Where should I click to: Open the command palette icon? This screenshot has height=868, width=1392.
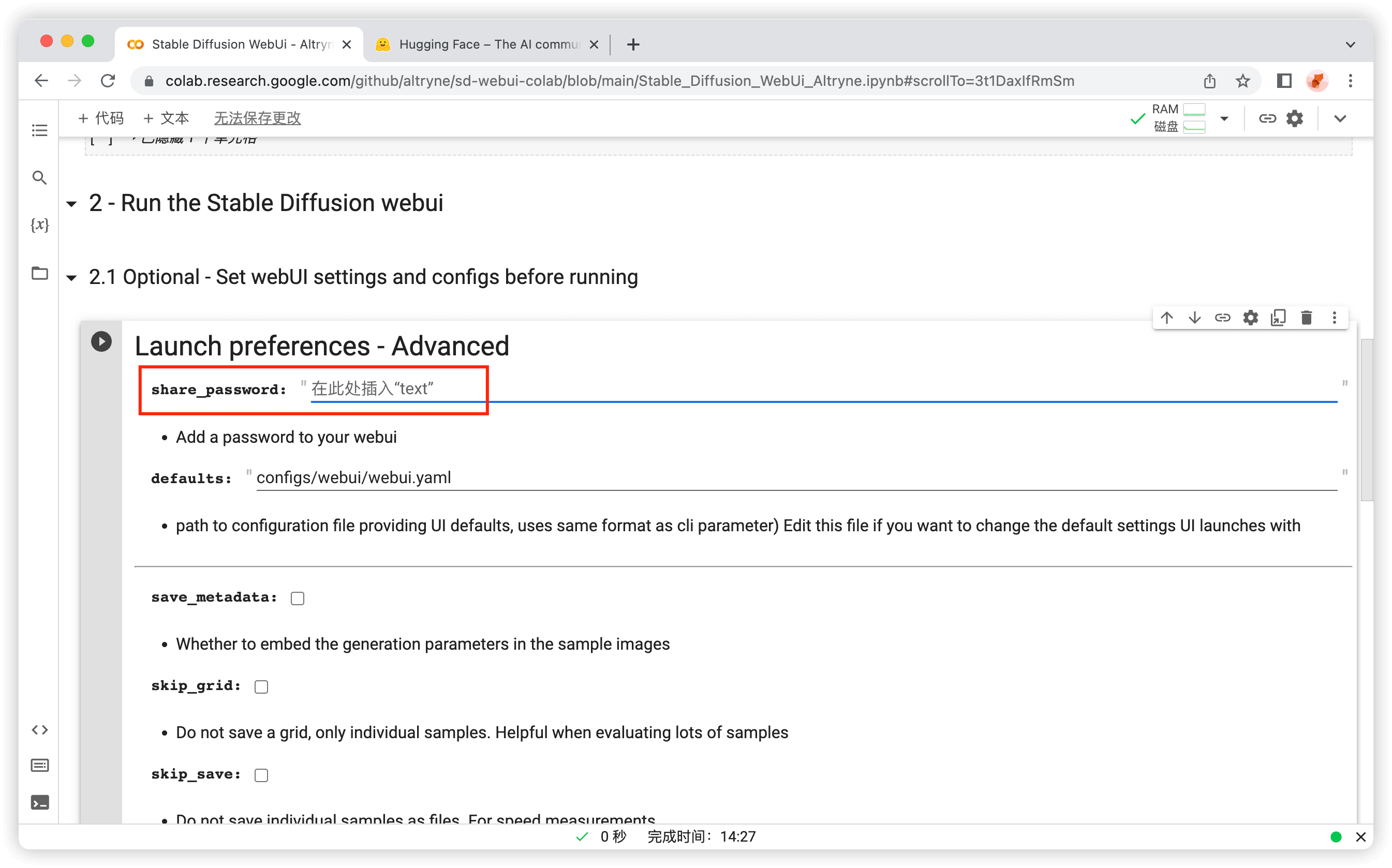pos(39,765)
